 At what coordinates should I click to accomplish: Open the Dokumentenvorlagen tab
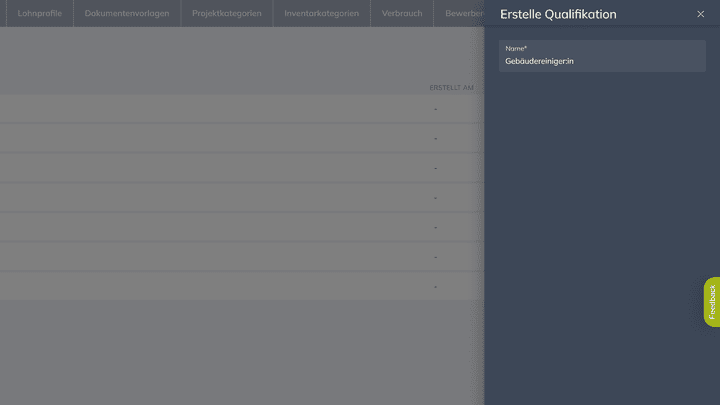click(127, 13)
